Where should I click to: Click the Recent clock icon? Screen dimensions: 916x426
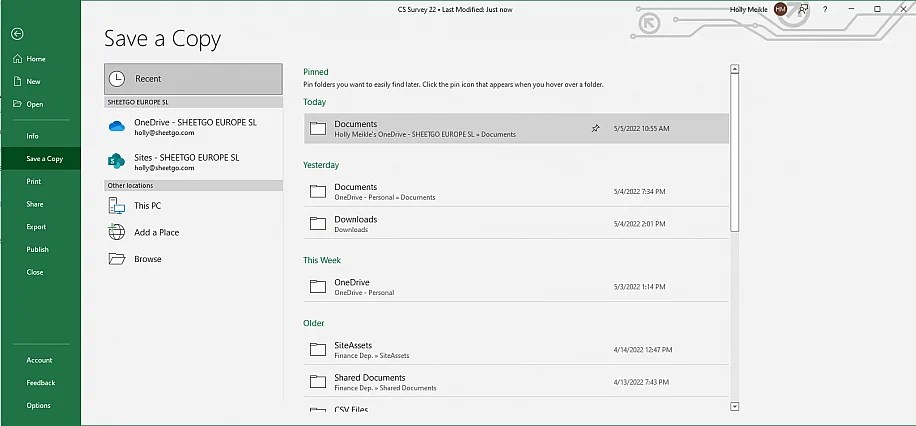[117, 79]
